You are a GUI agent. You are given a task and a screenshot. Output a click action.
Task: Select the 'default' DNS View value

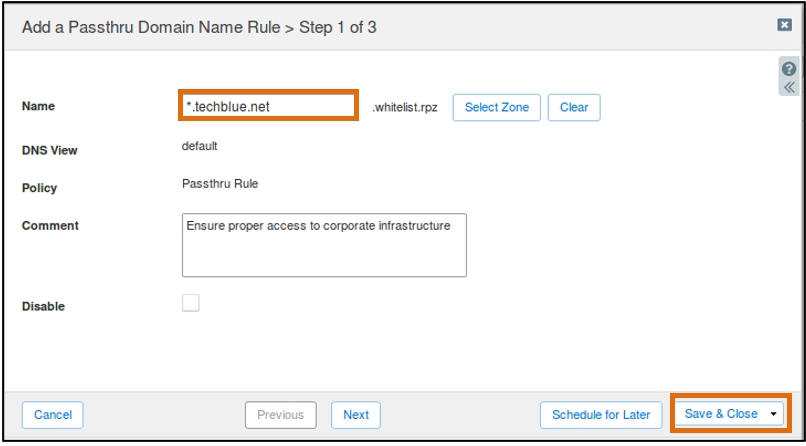tap(199, 146)
